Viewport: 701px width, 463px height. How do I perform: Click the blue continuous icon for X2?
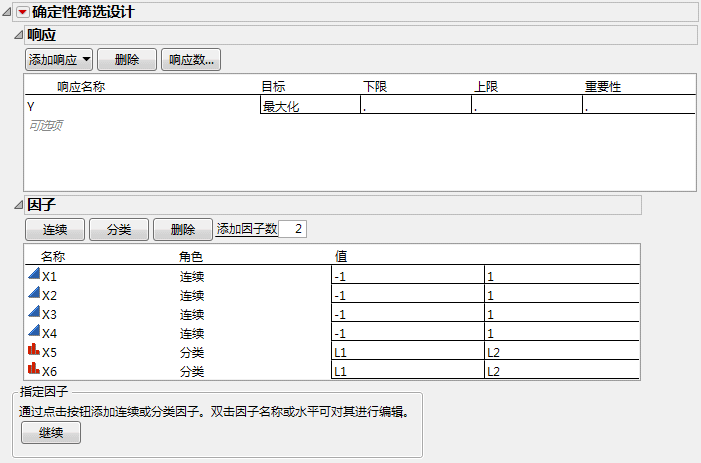[x=34, y=292]
